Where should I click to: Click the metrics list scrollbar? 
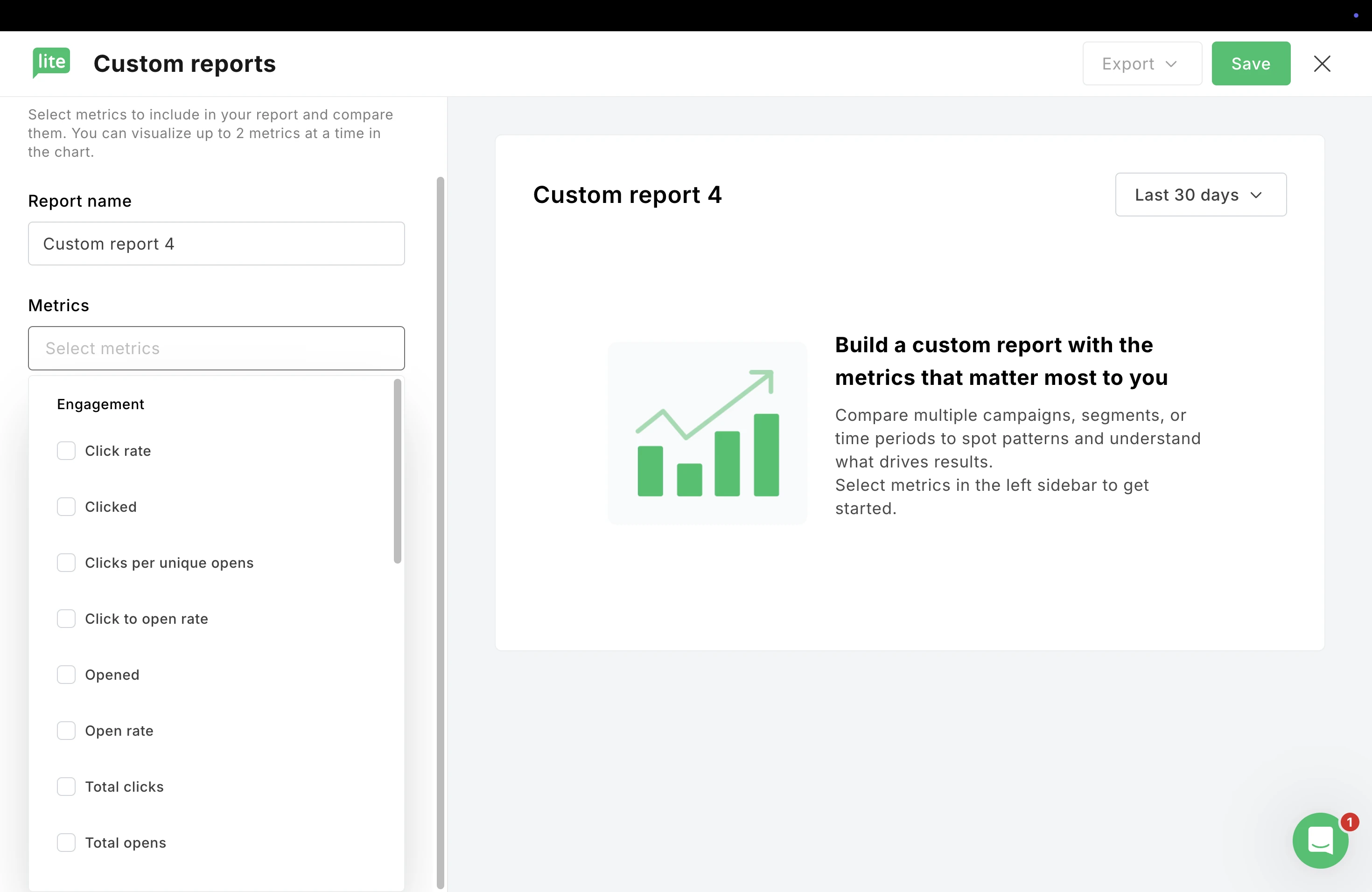click(397, 470)
